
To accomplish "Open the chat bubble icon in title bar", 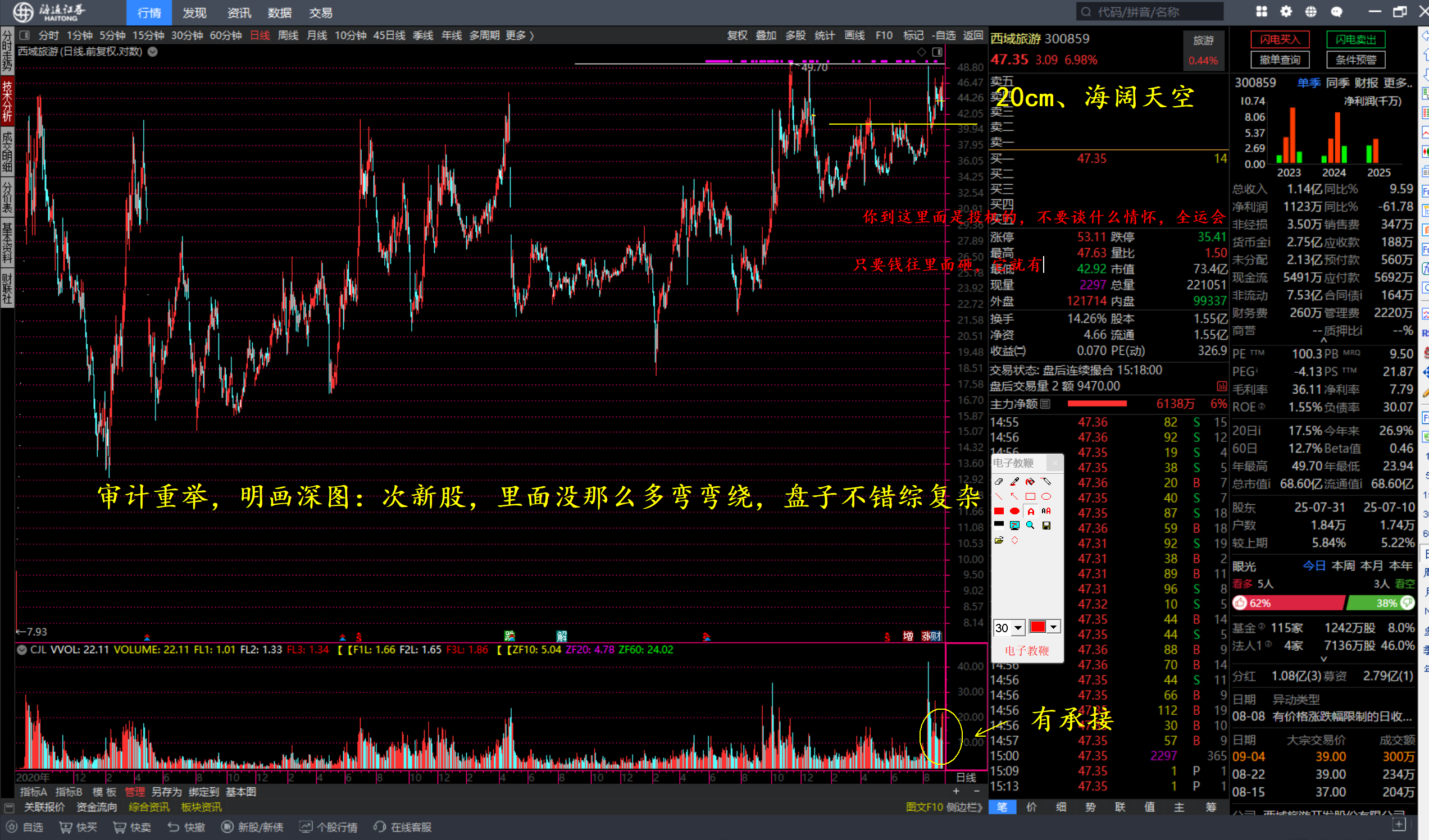I will click(x=1336, y=11).
